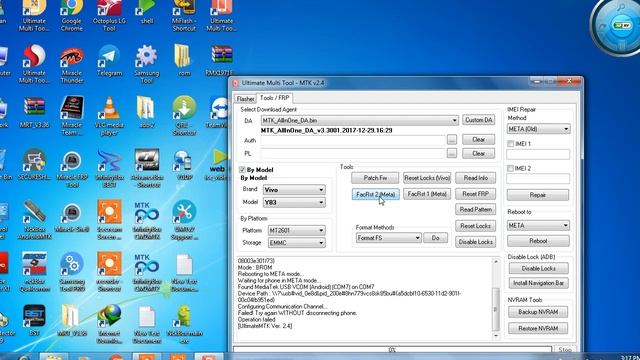Click Install Navigation Bar button
Image resolution: width=640 pixels, height=360 pixels.
(538, 283)
